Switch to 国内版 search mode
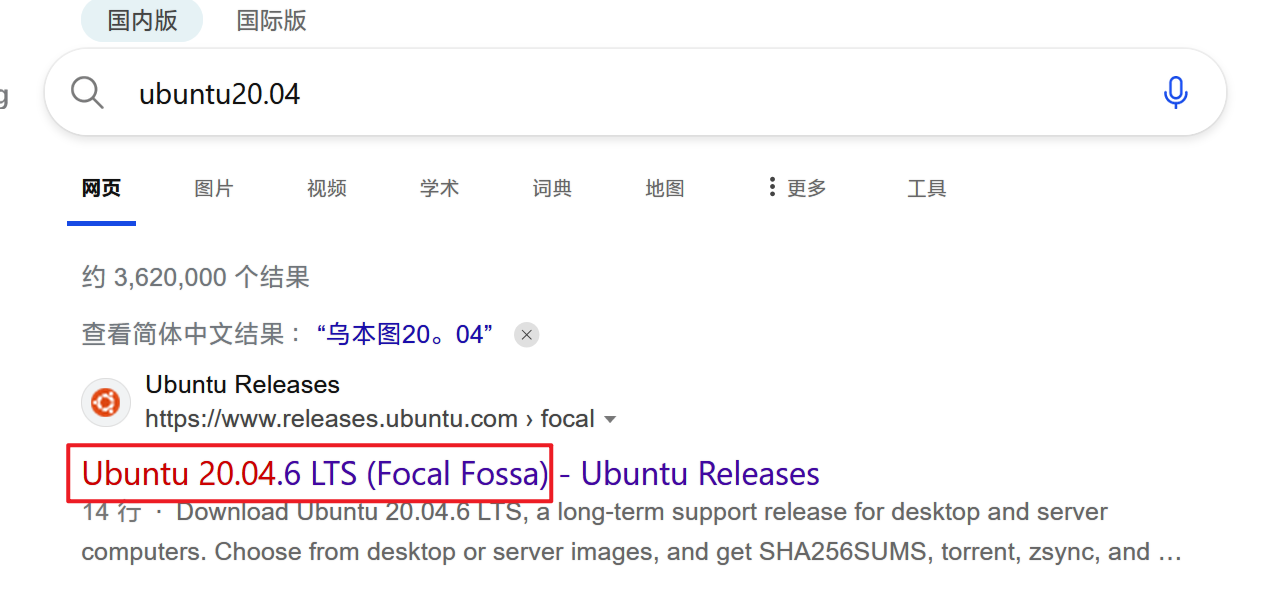Screen dimensions: 1284x595 142,20
